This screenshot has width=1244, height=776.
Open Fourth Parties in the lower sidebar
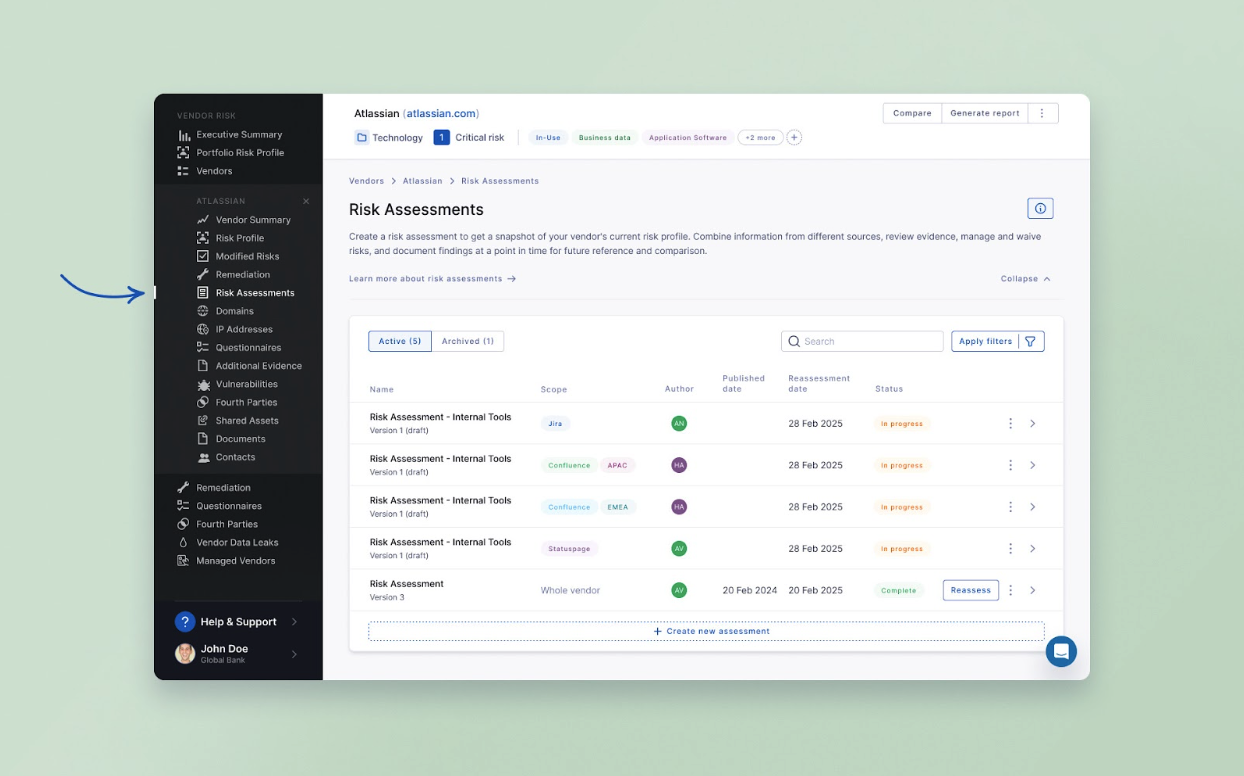pos(227,524)
